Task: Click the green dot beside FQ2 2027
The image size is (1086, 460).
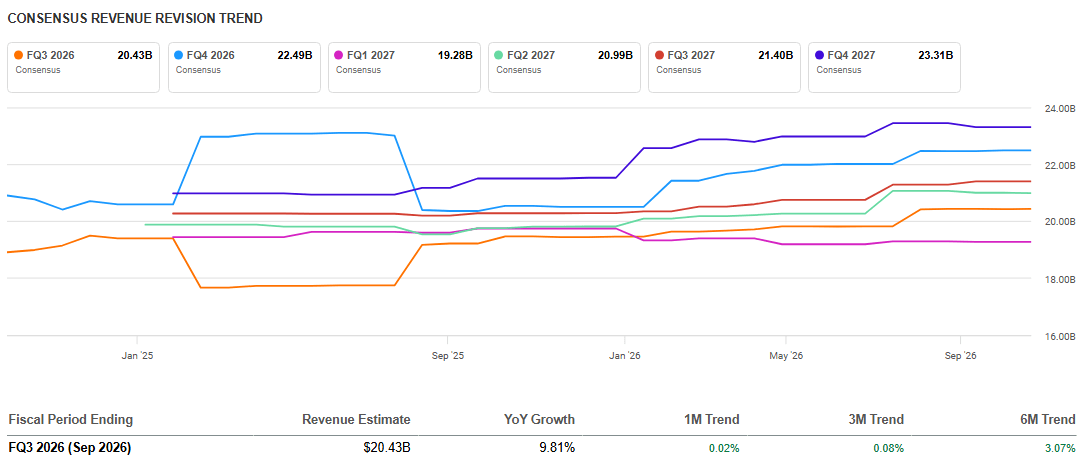Action: [499, 56]
